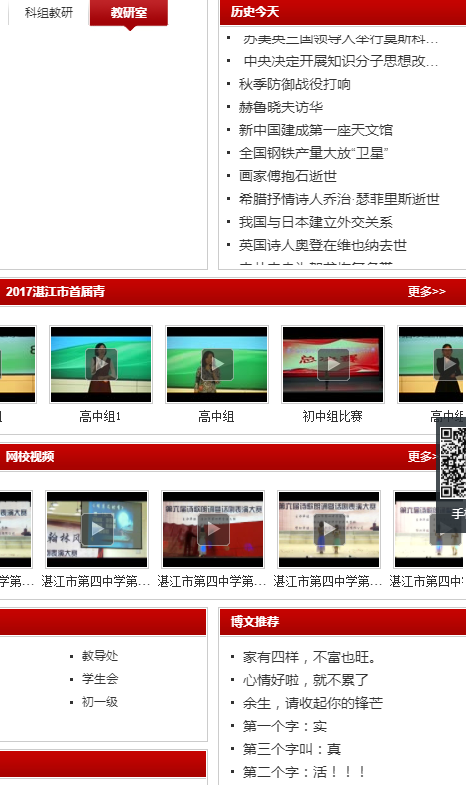
Task: Play the 翰林风 stage video in 网校视频
Action: click(x=97, y=529)
